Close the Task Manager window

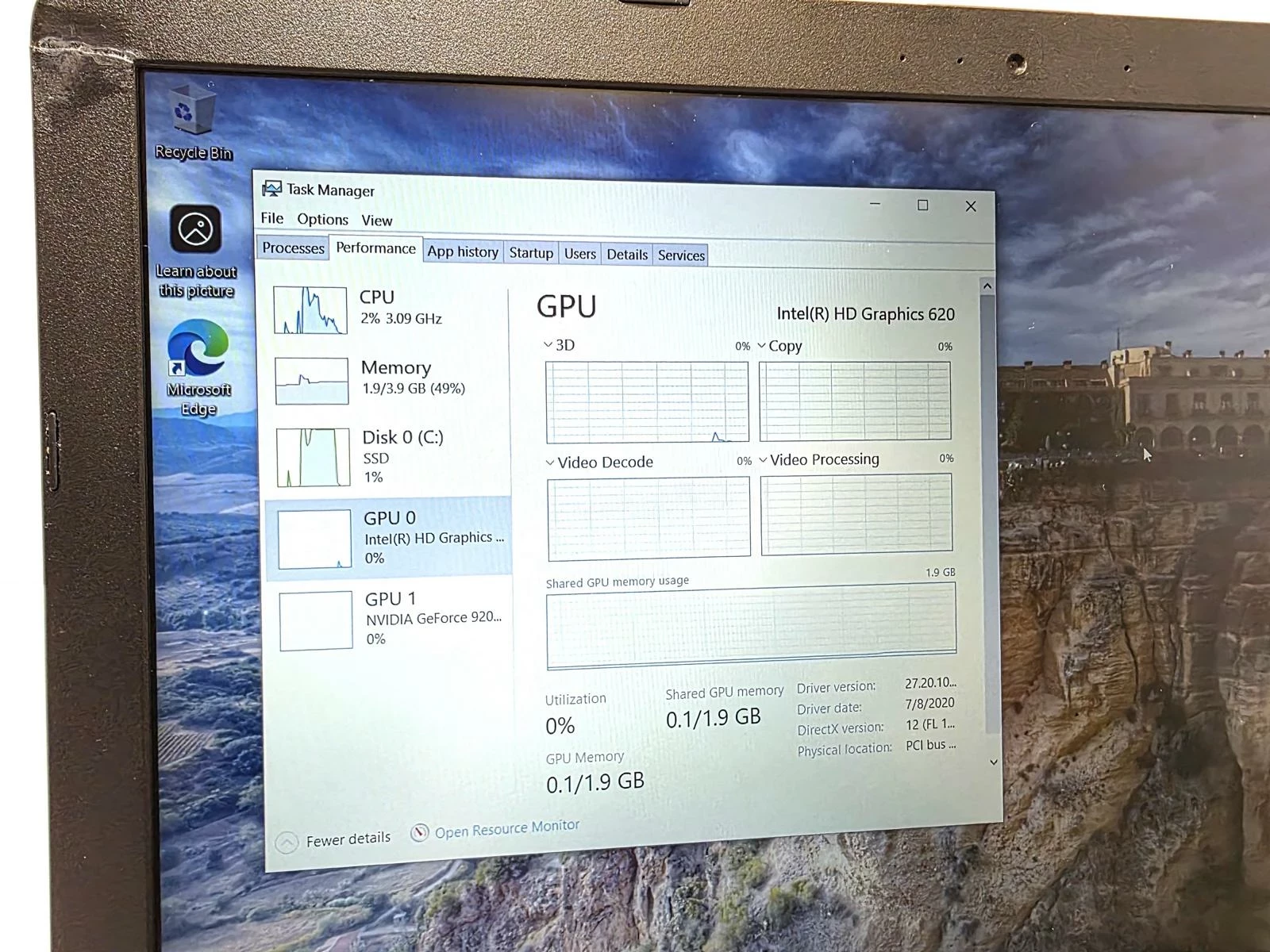(970, 206)
